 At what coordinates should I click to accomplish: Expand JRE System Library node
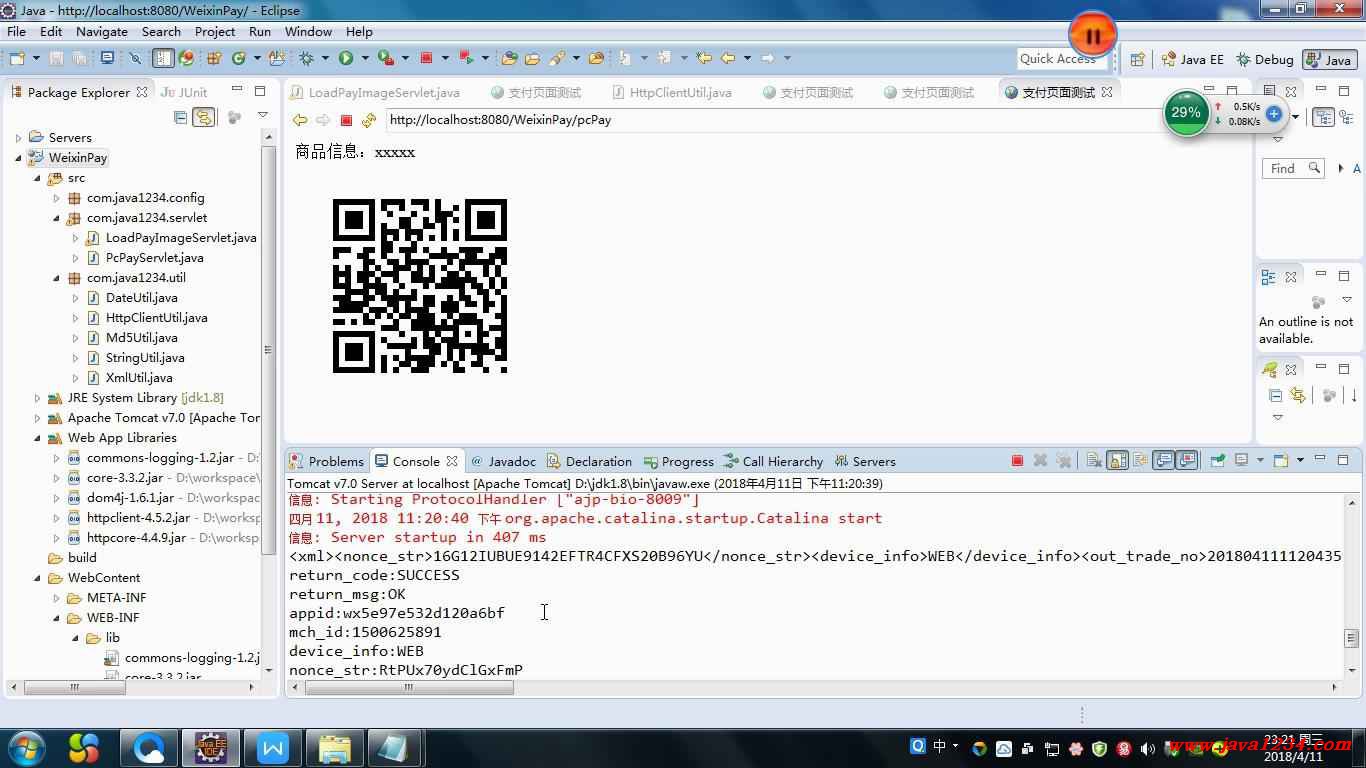coord(38,398)
